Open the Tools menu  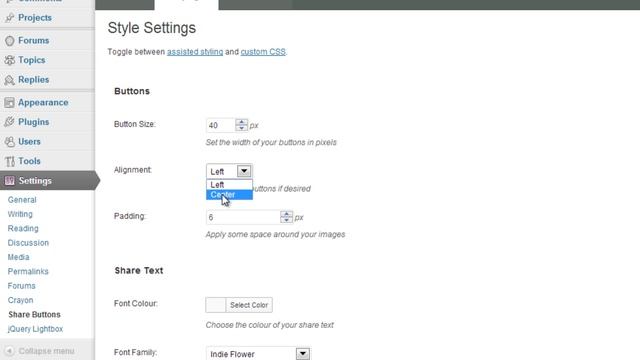pyautogui.click(x=29, y=161)
